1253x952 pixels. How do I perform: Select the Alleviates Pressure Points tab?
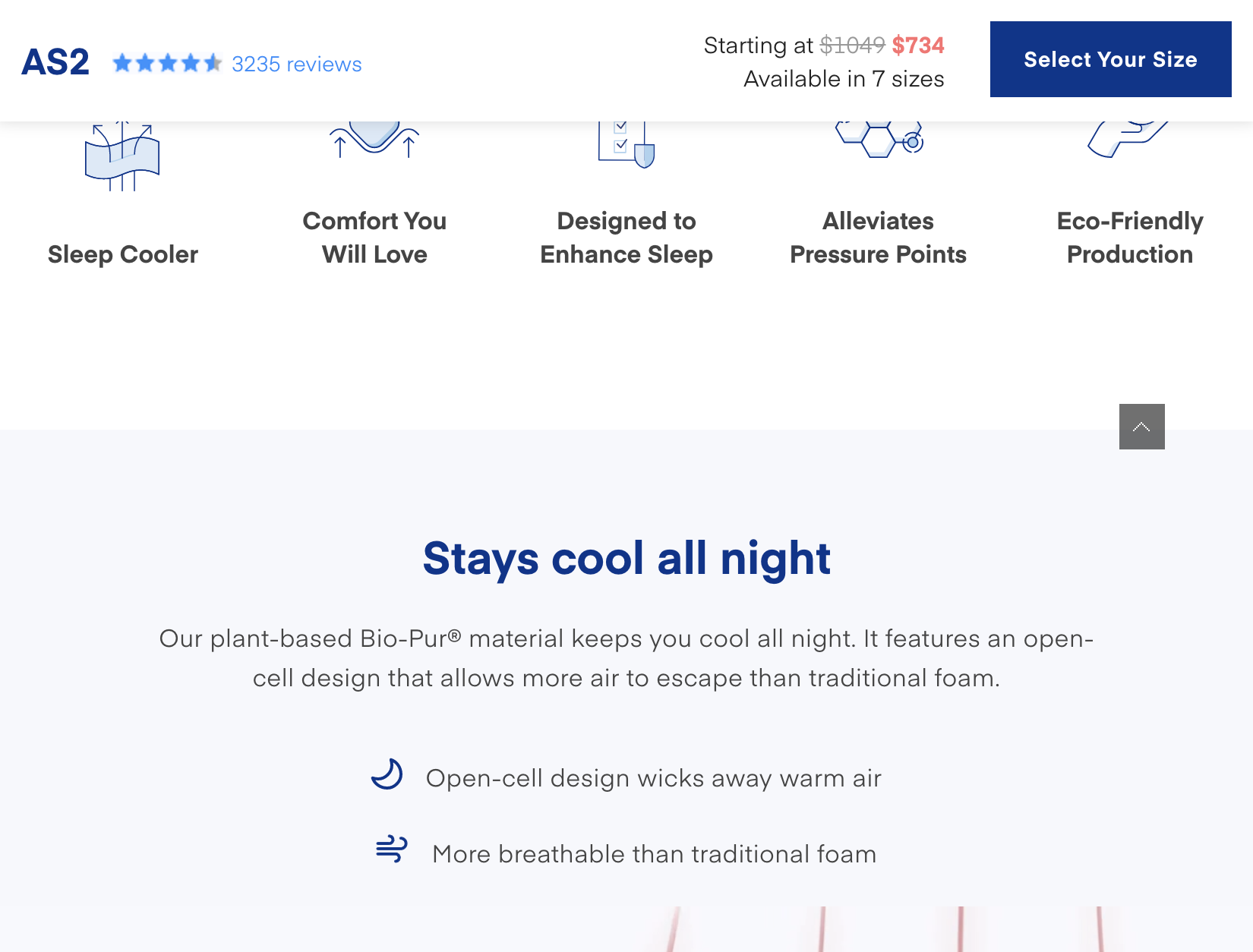coord(879,238)
